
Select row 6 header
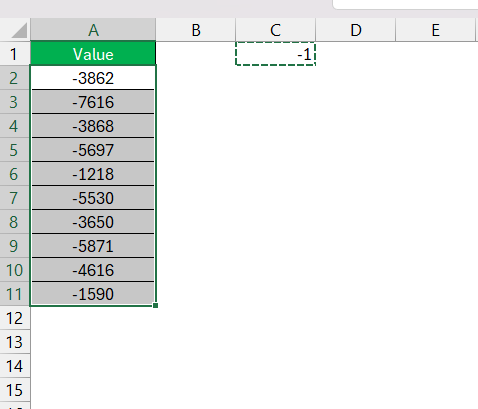click(15, 174)
